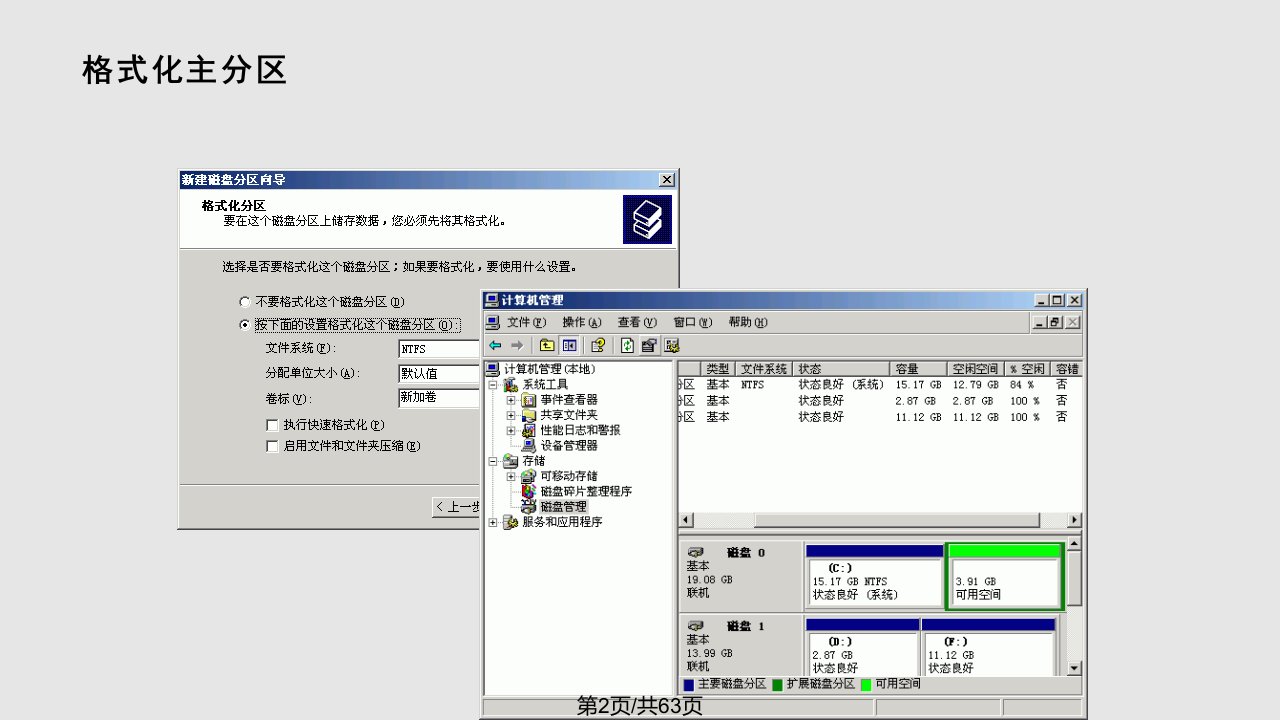This screenshot has width=1280, height=720.
Task: Click the Help question-mark toolbar icon
Action: pyautogui.click(x=598, y=345)
